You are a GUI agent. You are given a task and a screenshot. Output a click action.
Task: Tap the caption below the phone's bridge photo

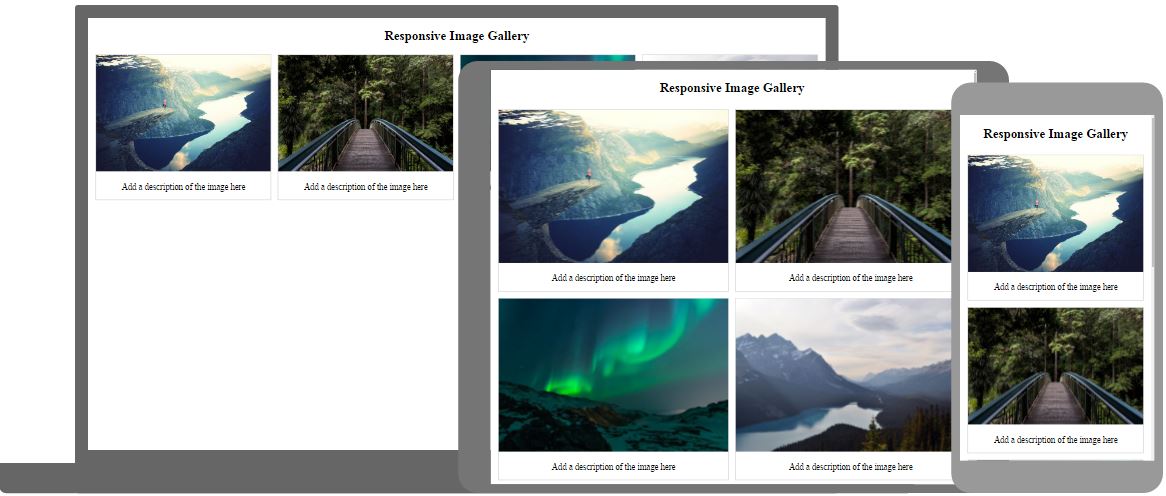tap(1055, 440)
